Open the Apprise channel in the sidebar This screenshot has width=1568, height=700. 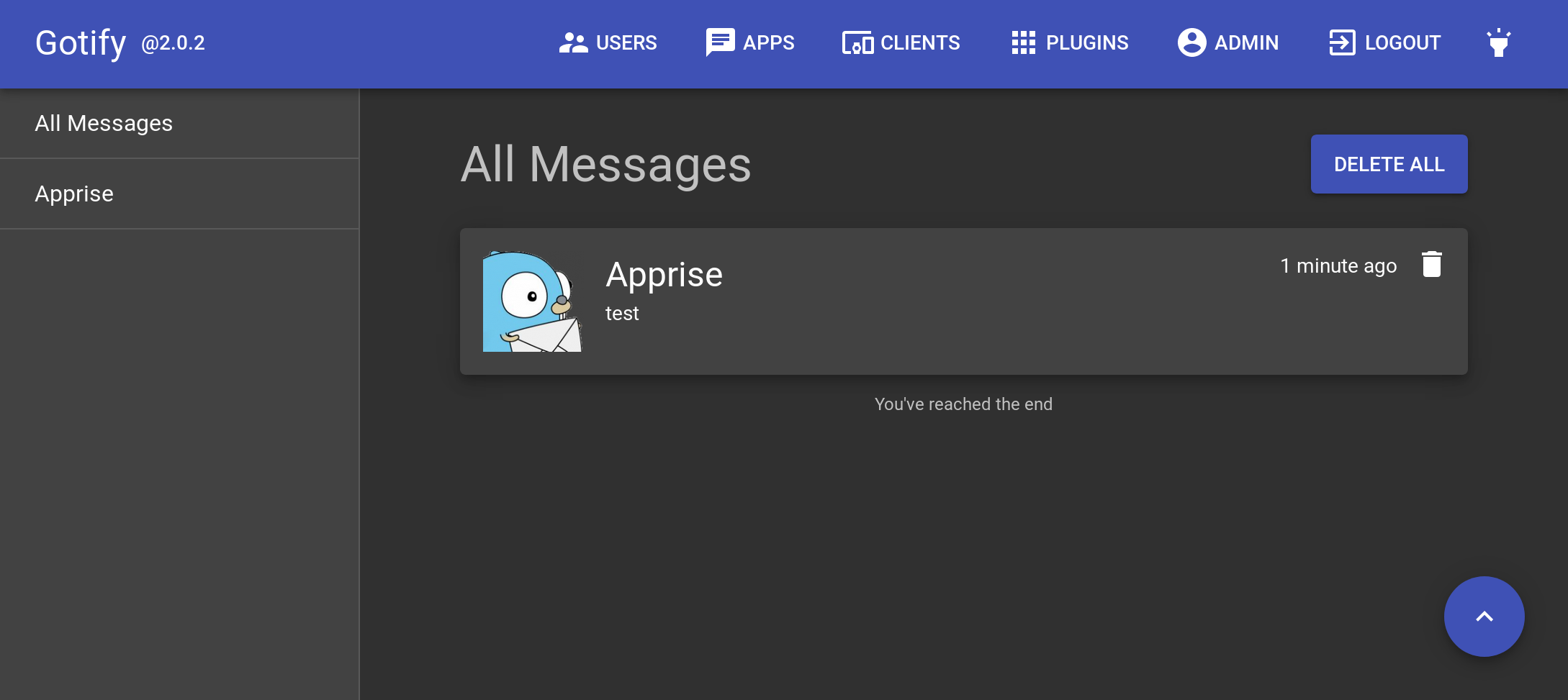click(x=74, y=193)
